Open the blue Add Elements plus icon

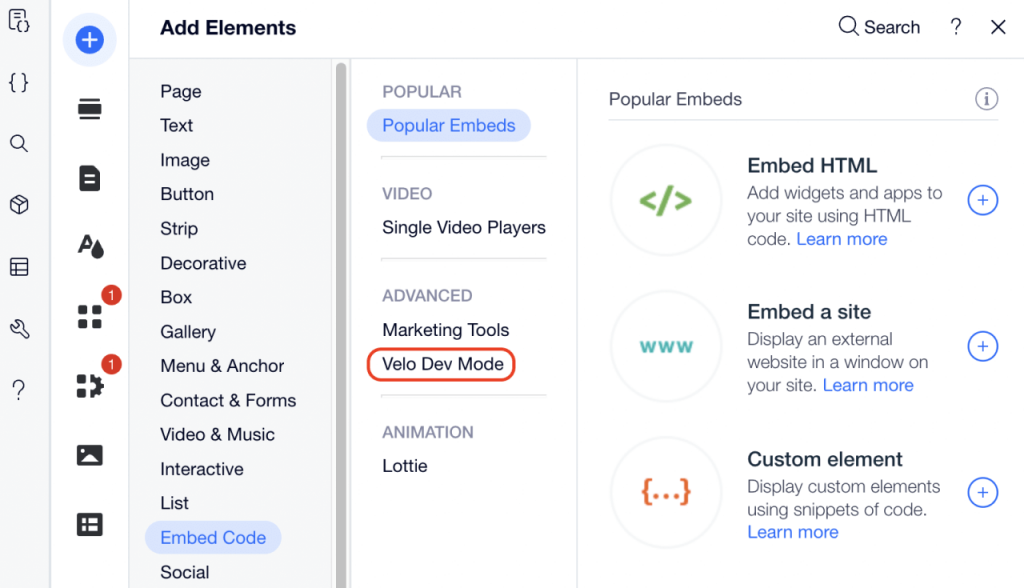89,40
